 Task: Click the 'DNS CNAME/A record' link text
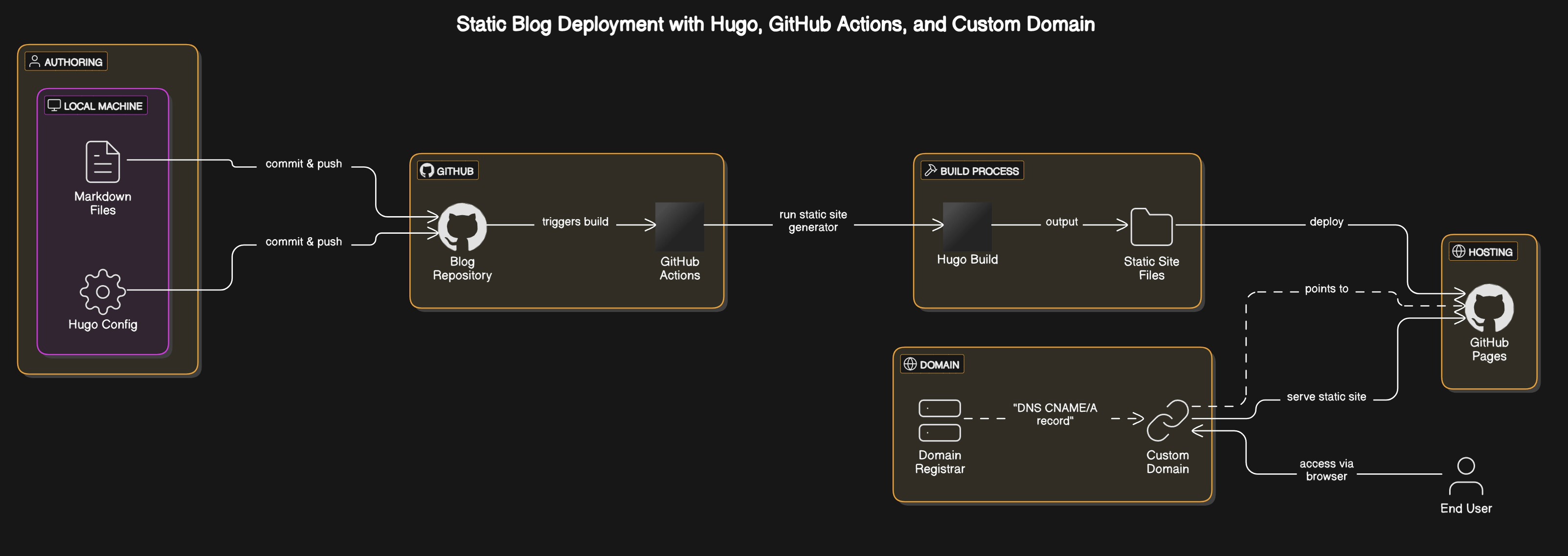point(1055,414)
